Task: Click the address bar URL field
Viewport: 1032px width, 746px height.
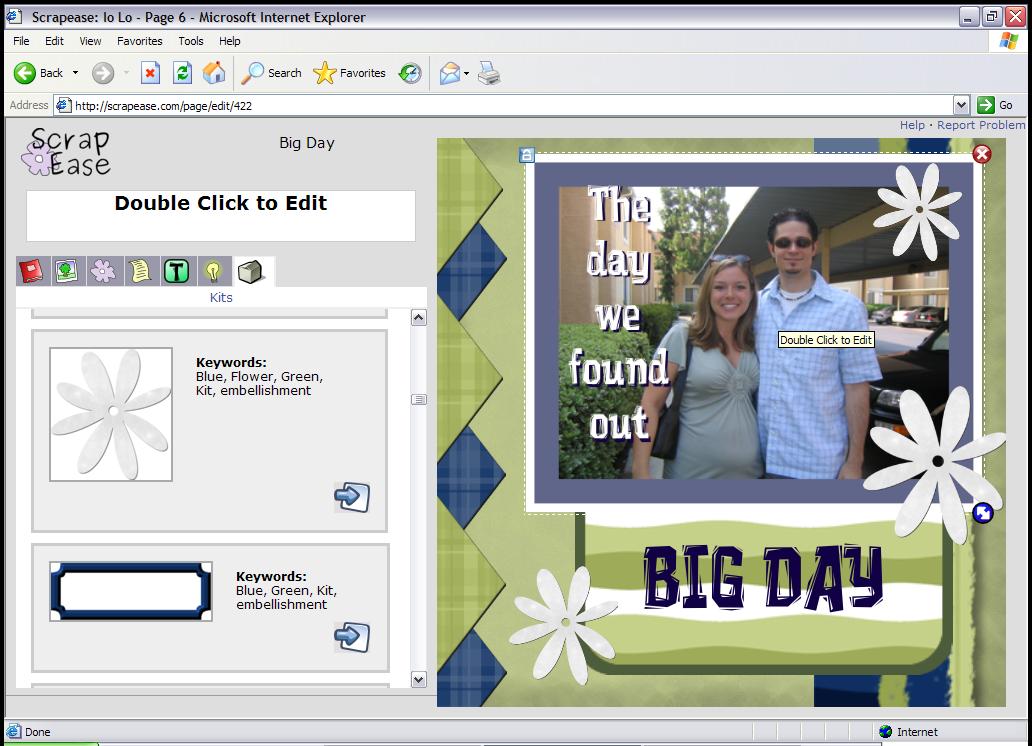Action: tap(503, 105)
